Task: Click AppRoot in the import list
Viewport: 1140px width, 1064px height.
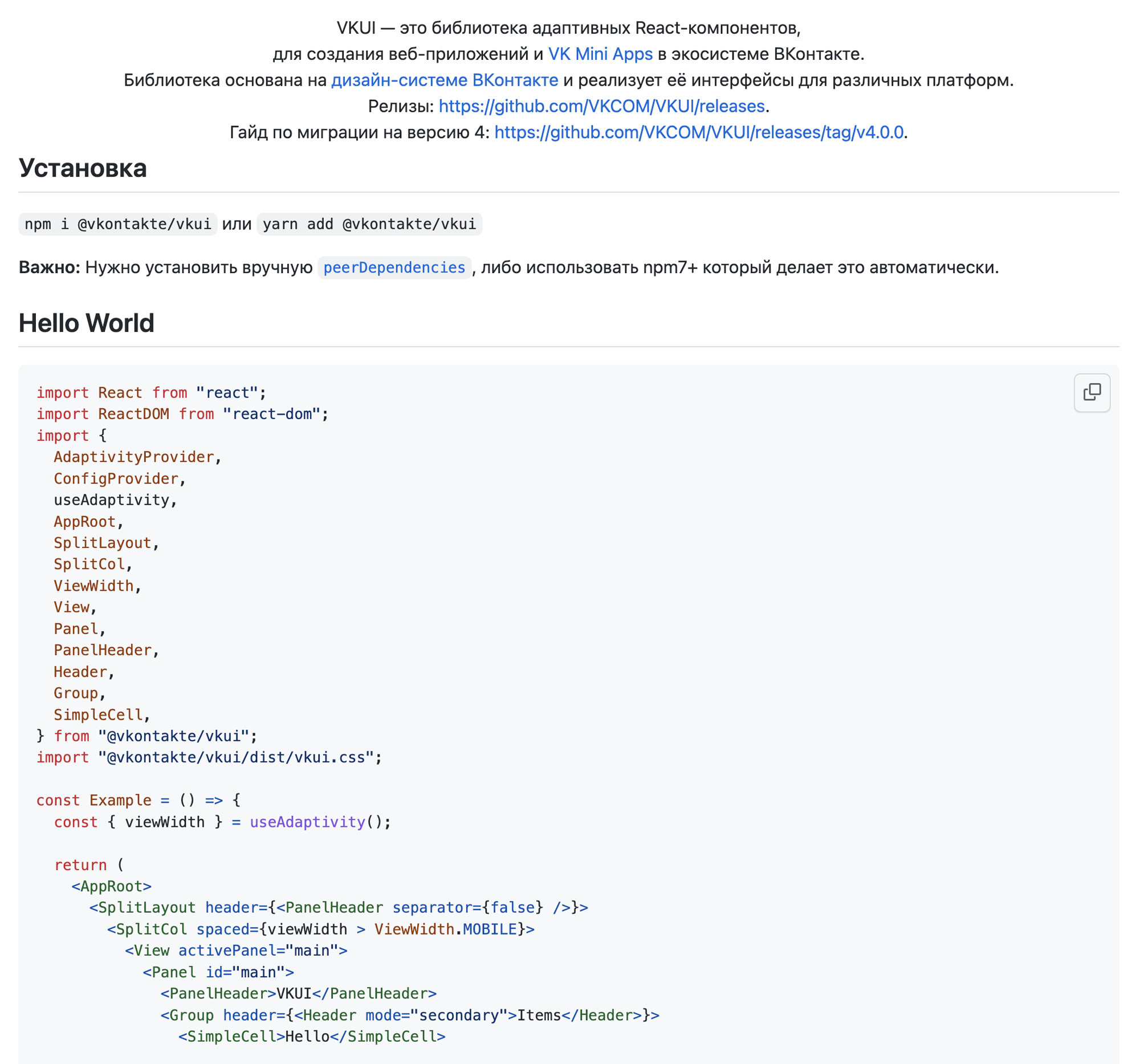Action: coord(85,522)
